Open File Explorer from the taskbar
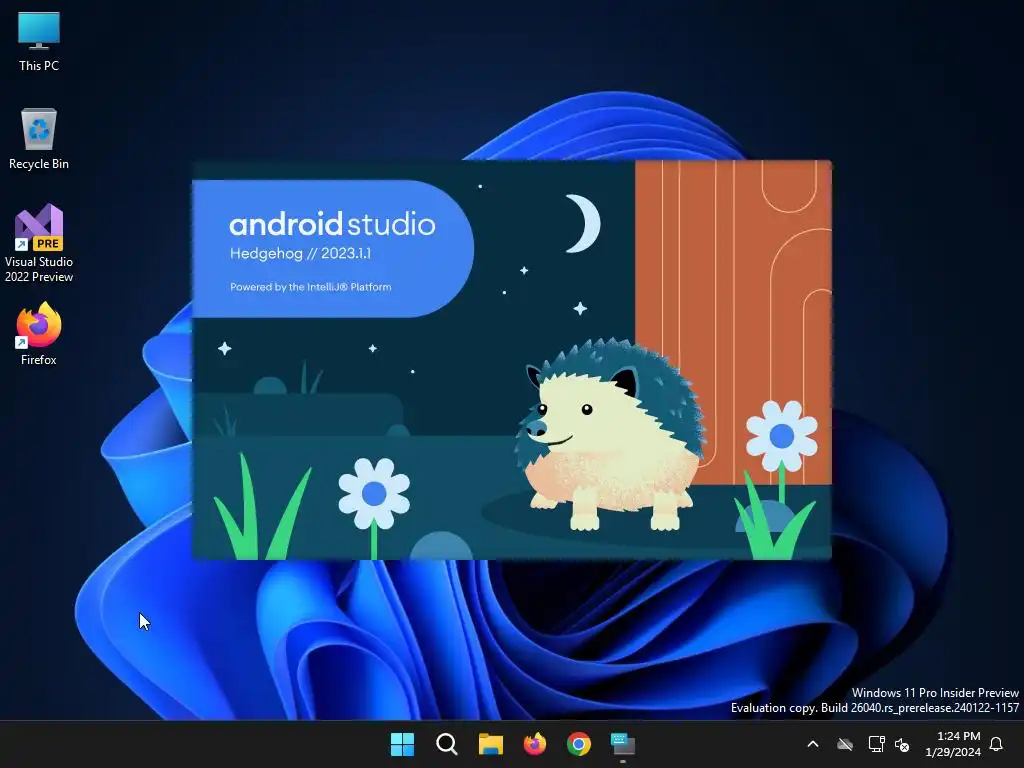This screenshot has width=1024, height=768. 490,744
